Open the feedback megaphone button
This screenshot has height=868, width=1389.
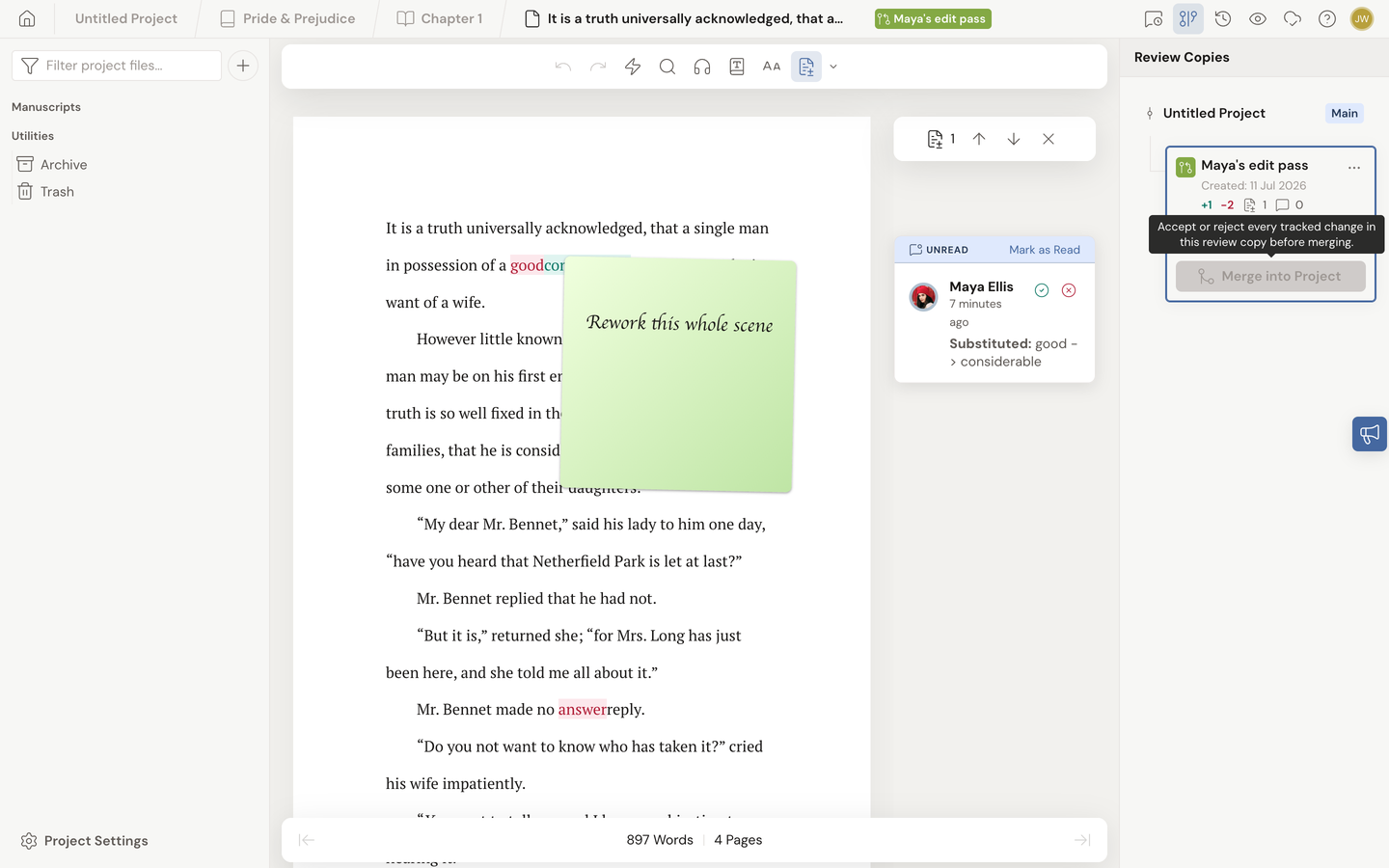click(1370, 434)
